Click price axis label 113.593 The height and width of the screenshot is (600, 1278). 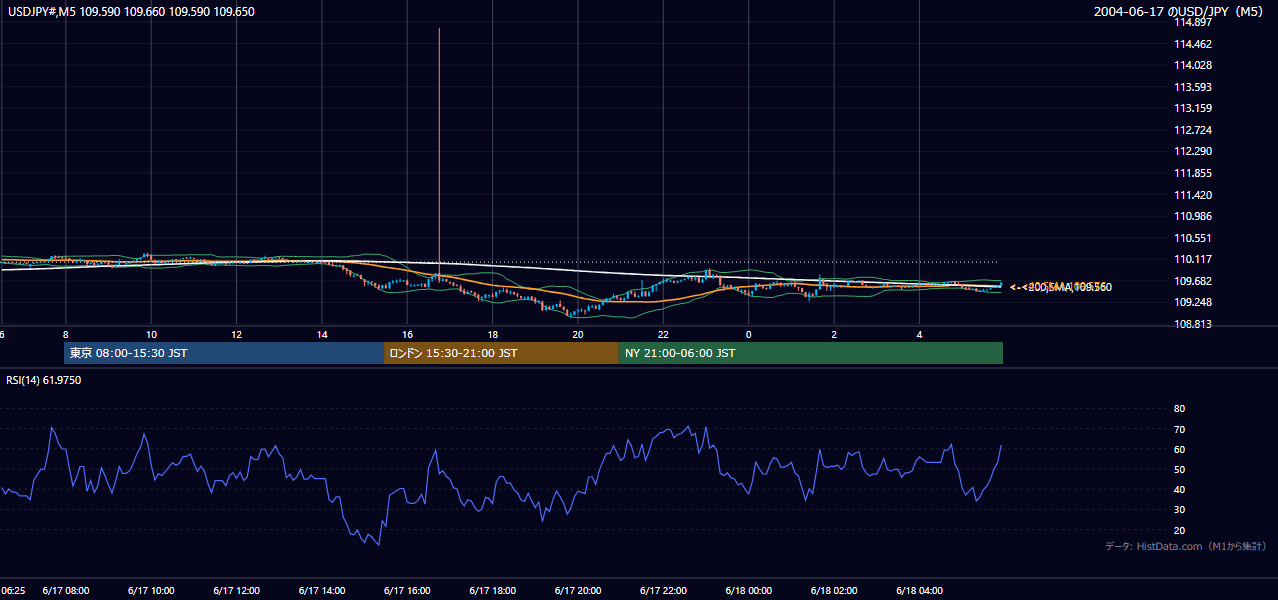click(1192, 87)
